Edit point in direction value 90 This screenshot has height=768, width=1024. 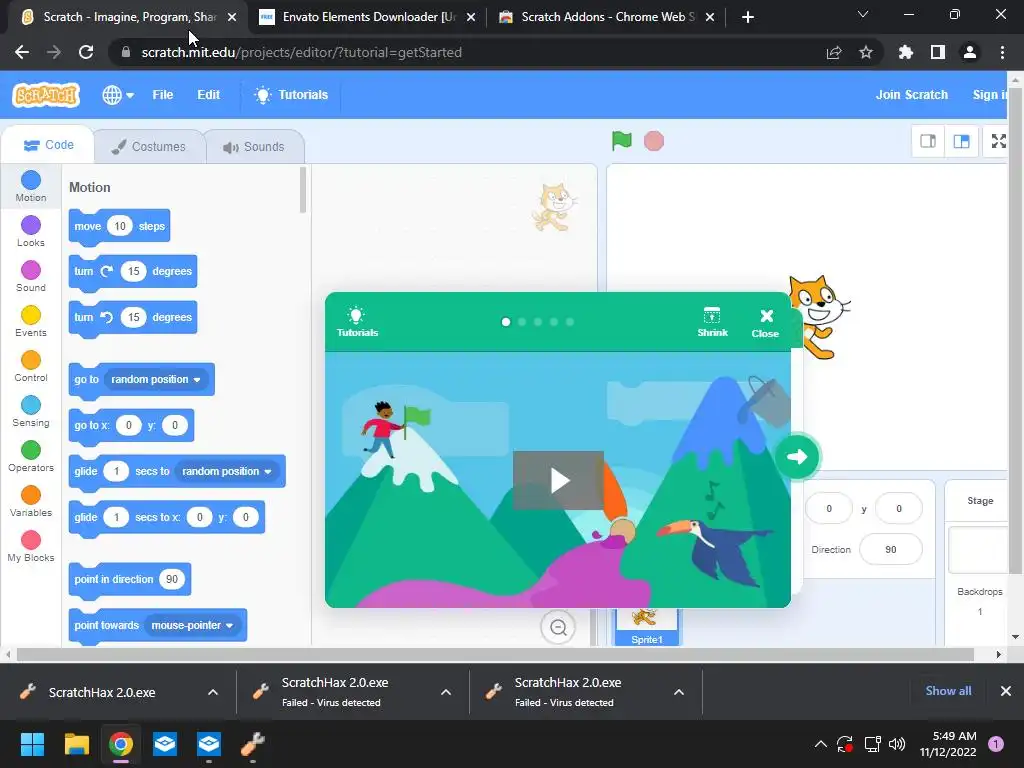pyautogui.click(x=172, y=579)
